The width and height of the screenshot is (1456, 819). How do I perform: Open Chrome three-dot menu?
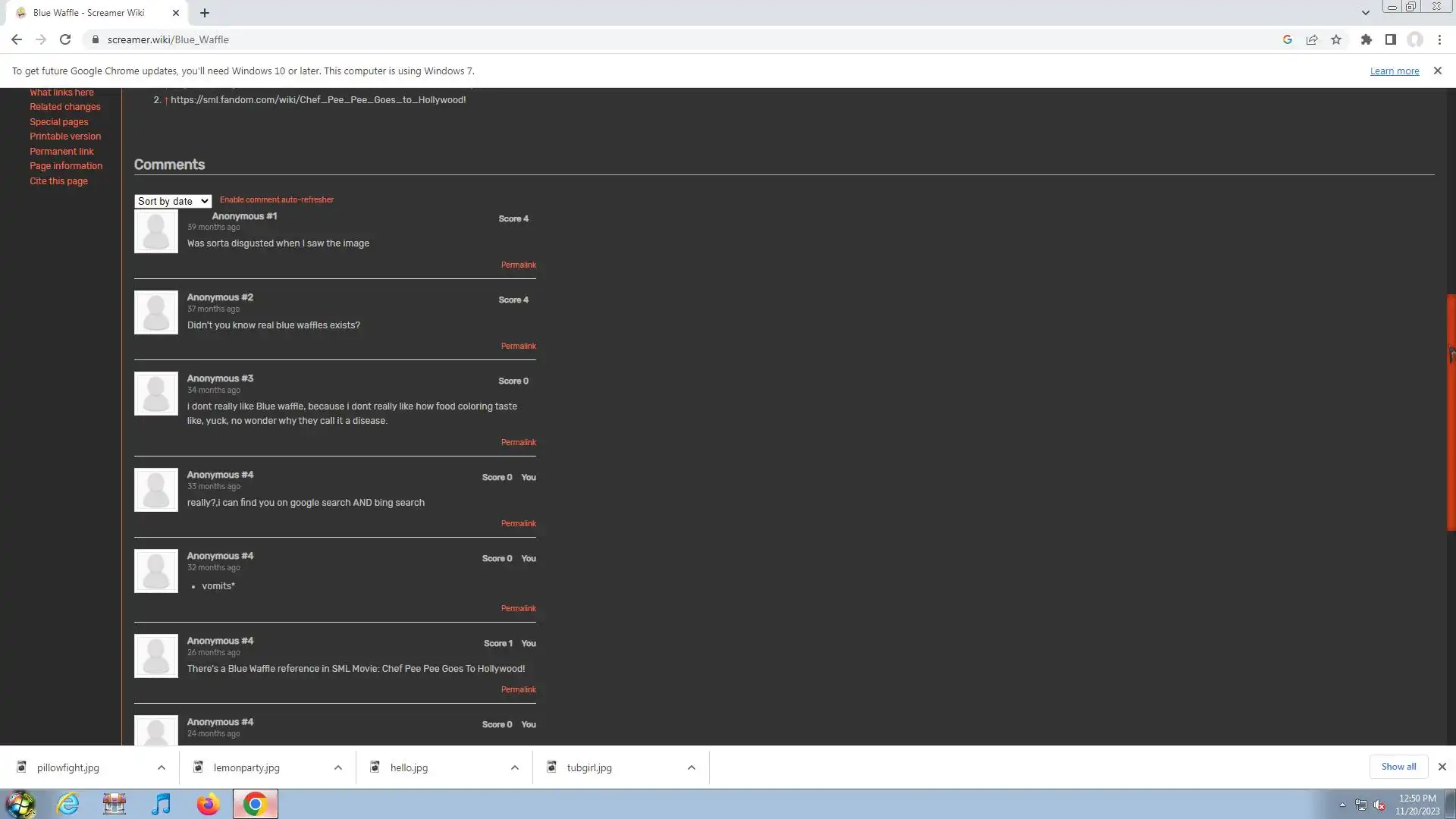pos(1439,39)
